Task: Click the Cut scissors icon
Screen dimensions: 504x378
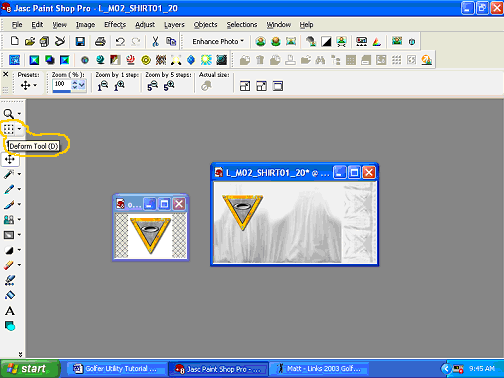Action: (x=155, y=41)
